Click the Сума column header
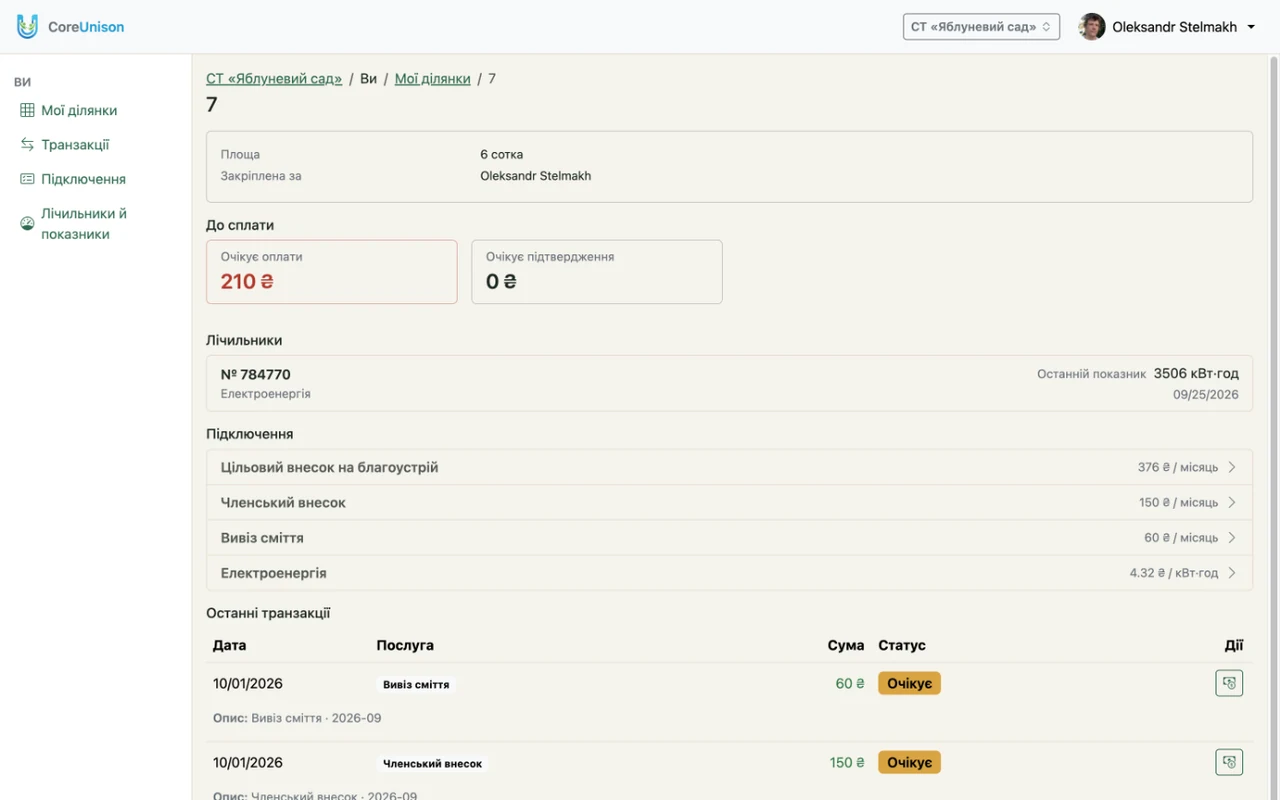This screenshot has width=1280, height=800. click(846, 645)
